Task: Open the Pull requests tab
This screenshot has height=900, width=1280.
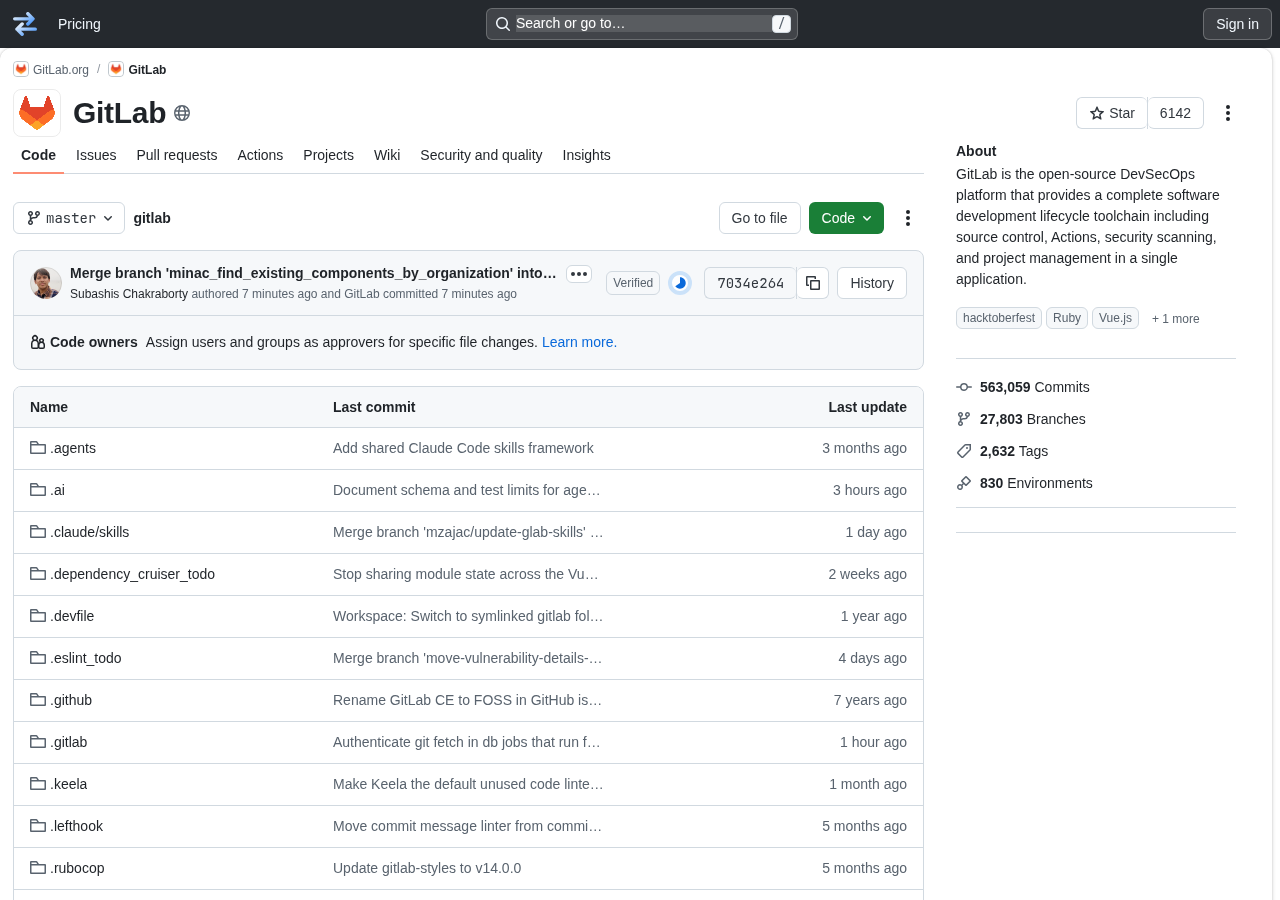Action: tap(177, 155)
